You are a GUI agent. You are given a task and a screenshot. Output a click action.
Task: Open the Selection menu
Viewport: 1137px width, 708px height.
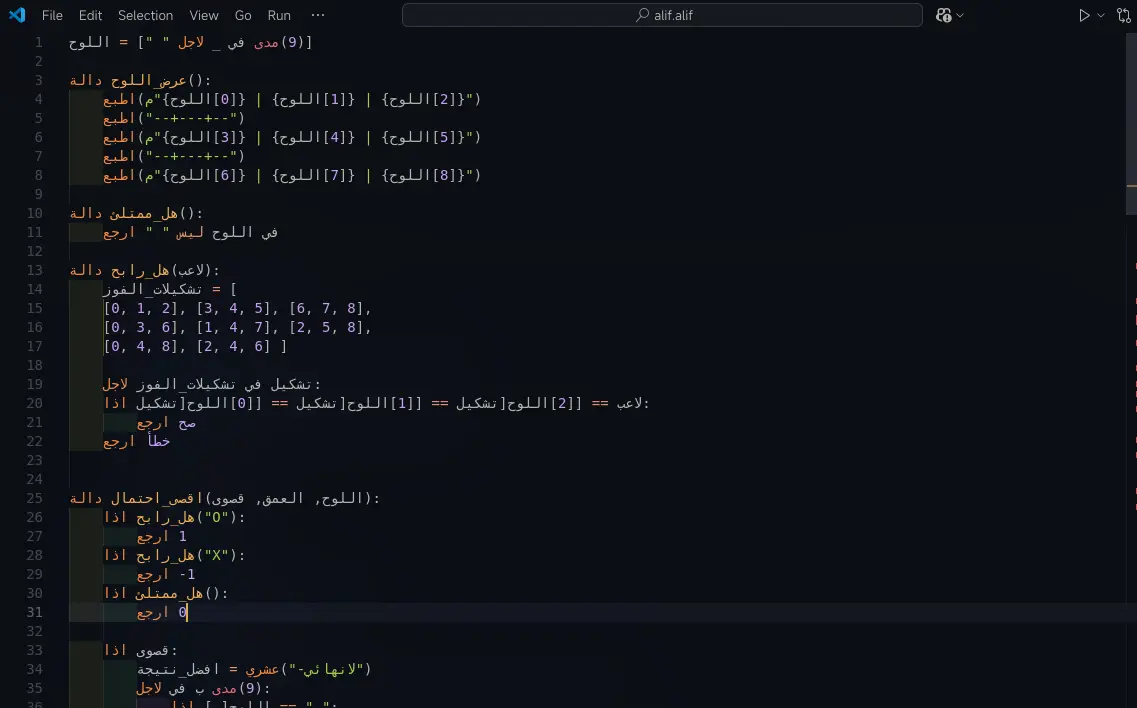click(x=145, y=15)
